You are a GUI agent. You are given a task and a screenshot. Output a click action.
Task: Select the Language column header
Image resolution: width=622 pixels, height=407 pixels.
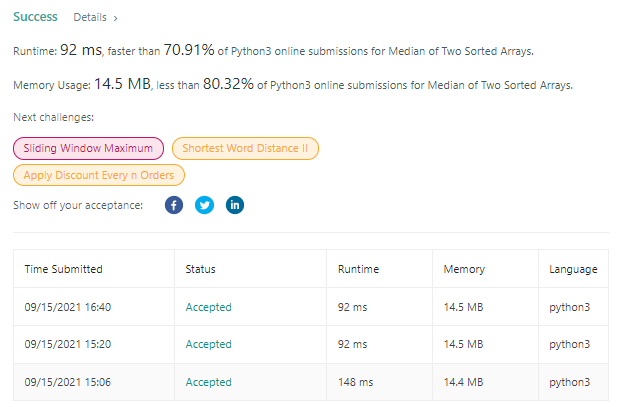click(x=573, y=269)
